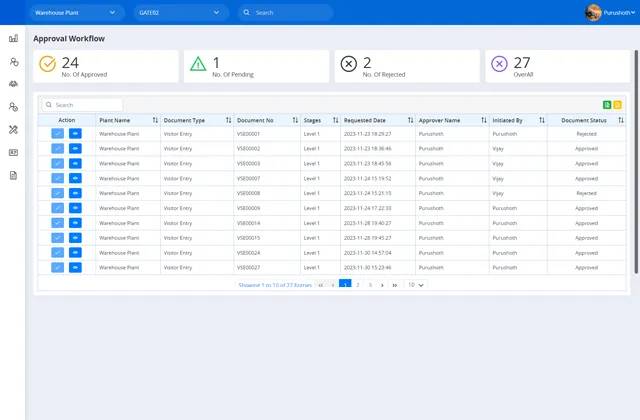Jump to the last page of results

coord(394,285)
